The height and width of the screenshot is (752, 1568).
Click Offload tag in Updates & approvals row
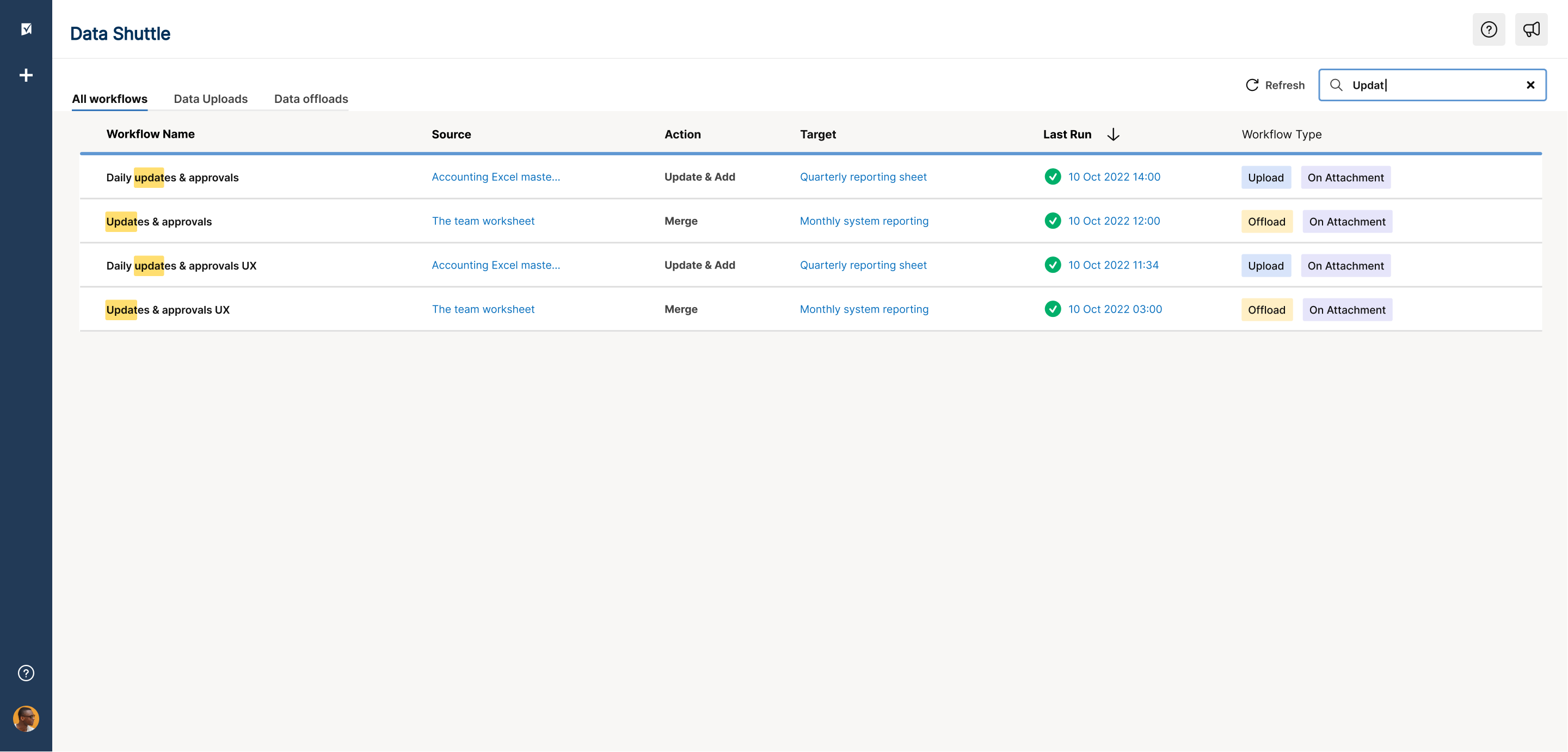click(1266, 222)
